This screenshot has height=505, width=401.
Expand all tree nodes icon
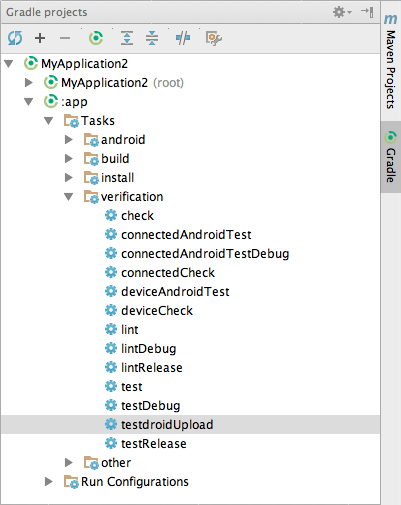click(x=127, y=38)
